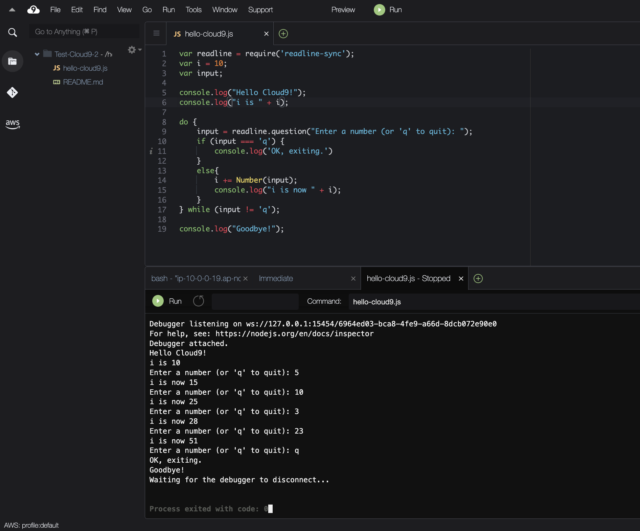The image size is (640, 531).
Task: Add a new console tab with plus icon
Action: tap(478, 279)
